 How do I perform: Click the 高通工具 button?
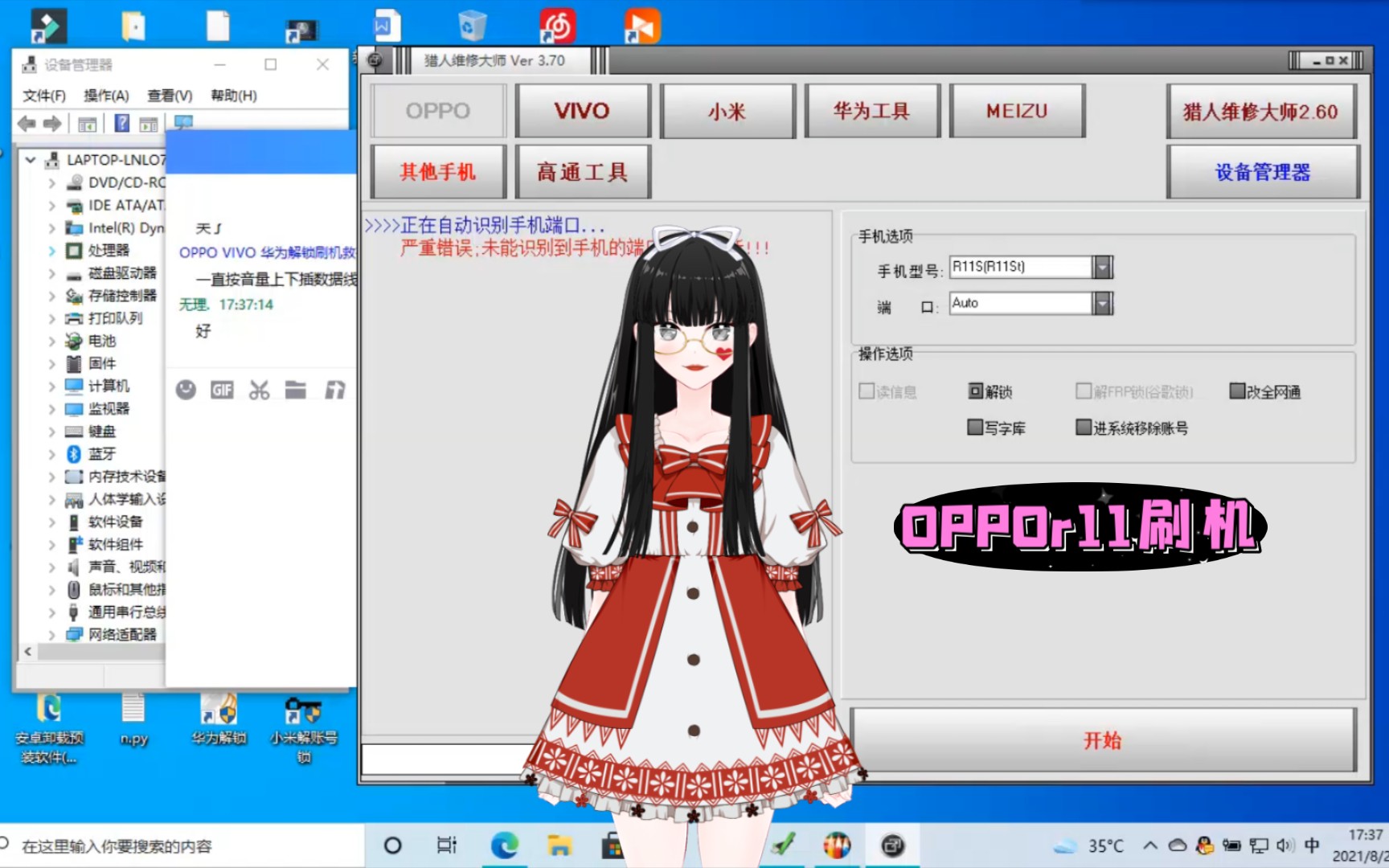pyautogui.click(x=582, y=171)
